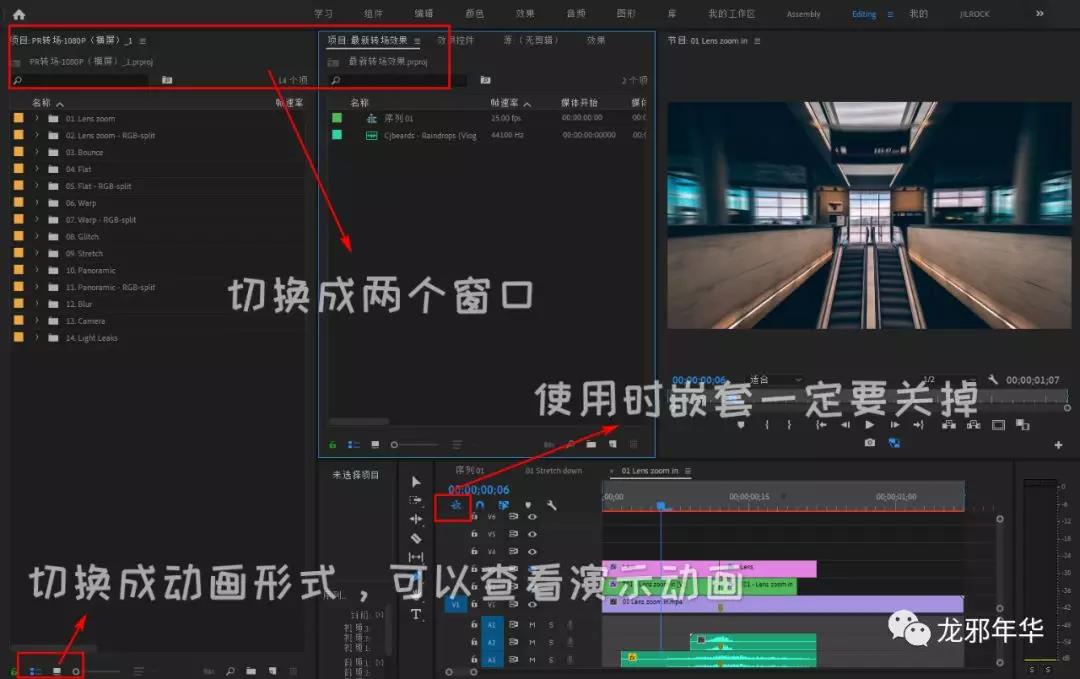Screen dimensions: 1080x679
Task: Play the Program monitor preview
Action: point(869,425)
